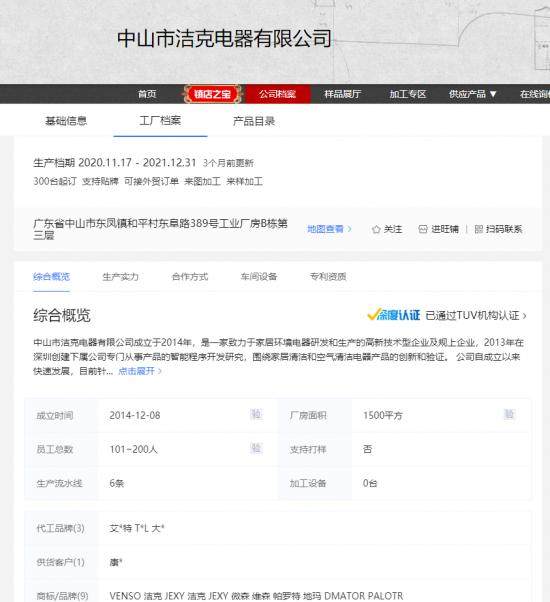Open 加工专区 from the navigation bar
This screenshot has height=602, width=550.
[408, 94]
